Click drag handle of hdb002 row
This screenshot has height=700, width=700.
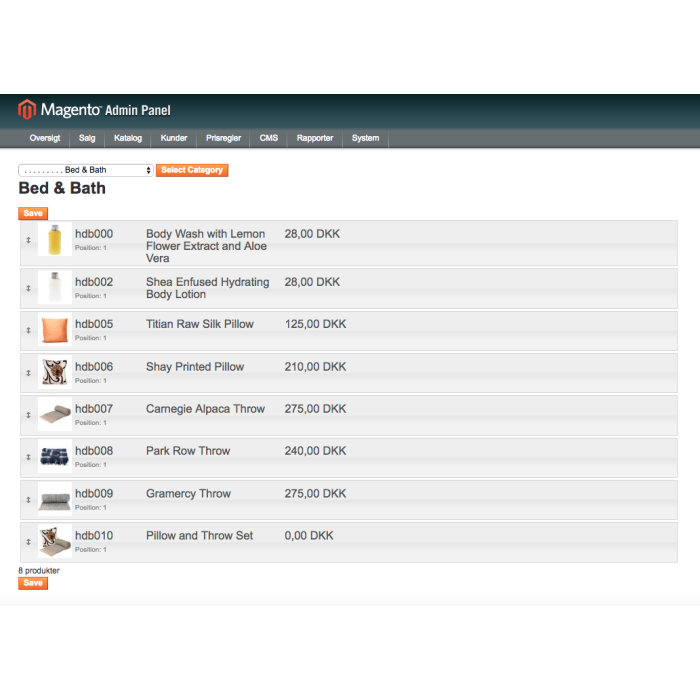(x=28, y=288)
